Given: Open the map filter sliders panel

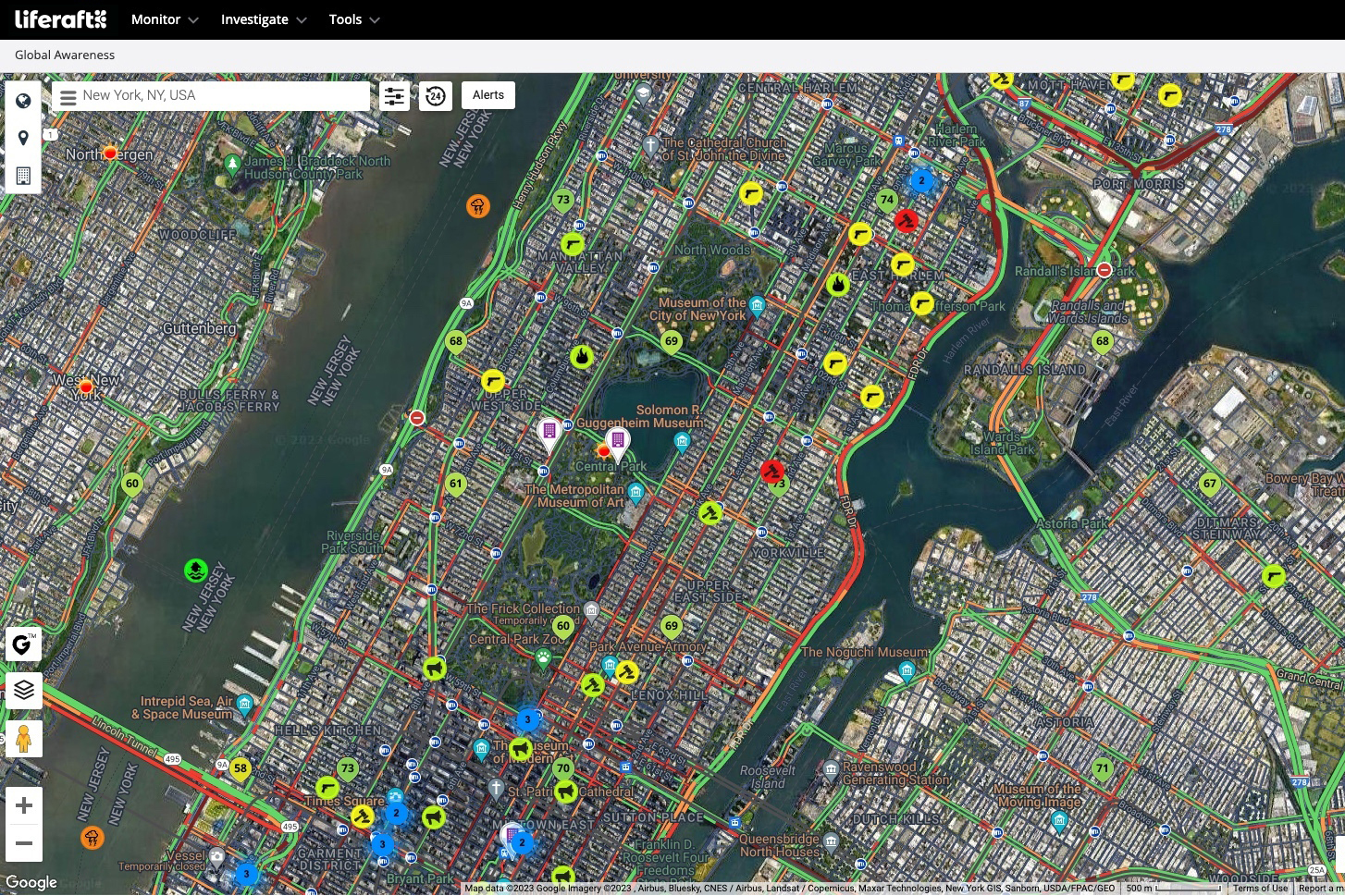Looking at the screenshot, I should [x=395, y=95].
